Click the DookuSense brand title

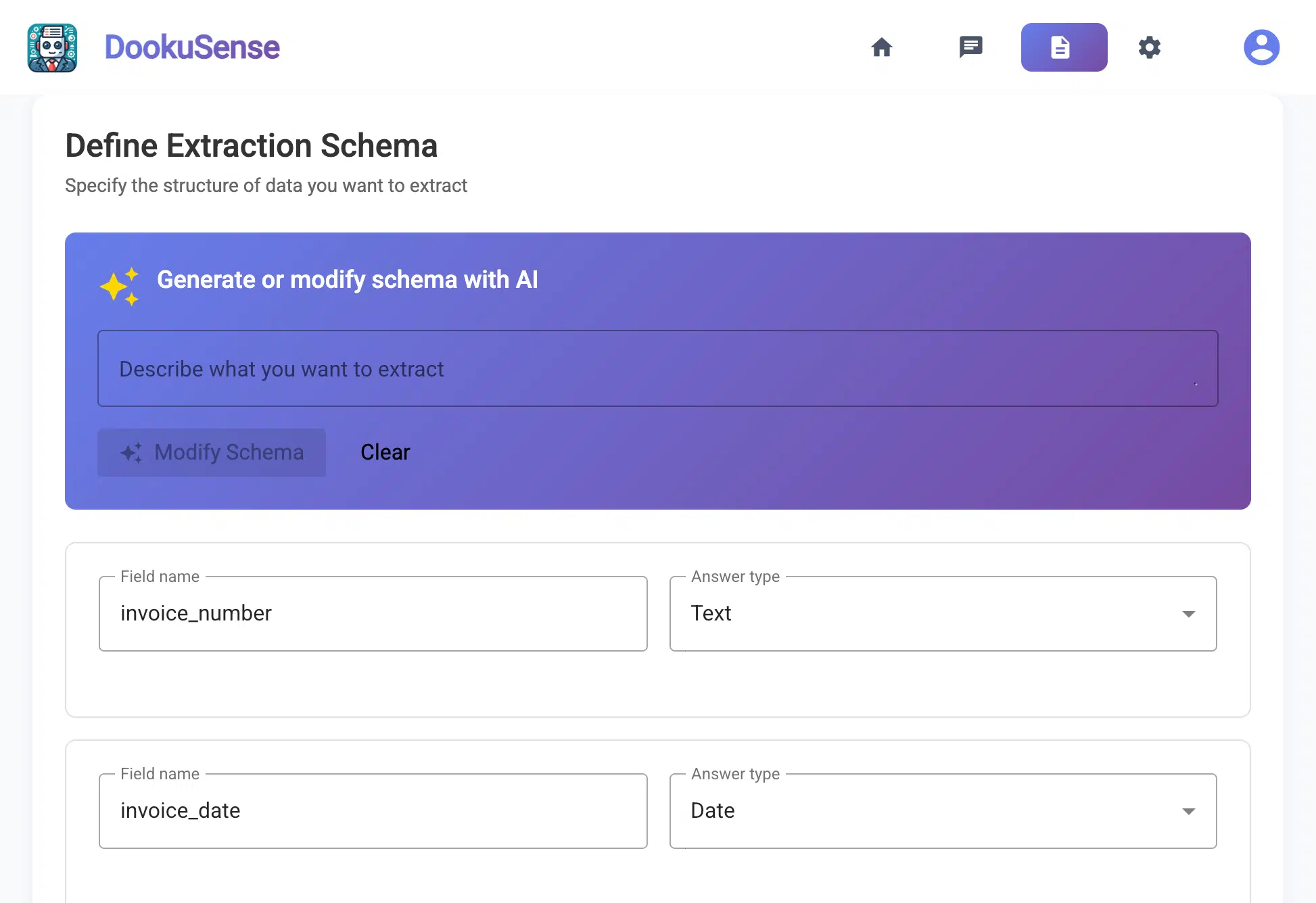(x=192, y=47)
